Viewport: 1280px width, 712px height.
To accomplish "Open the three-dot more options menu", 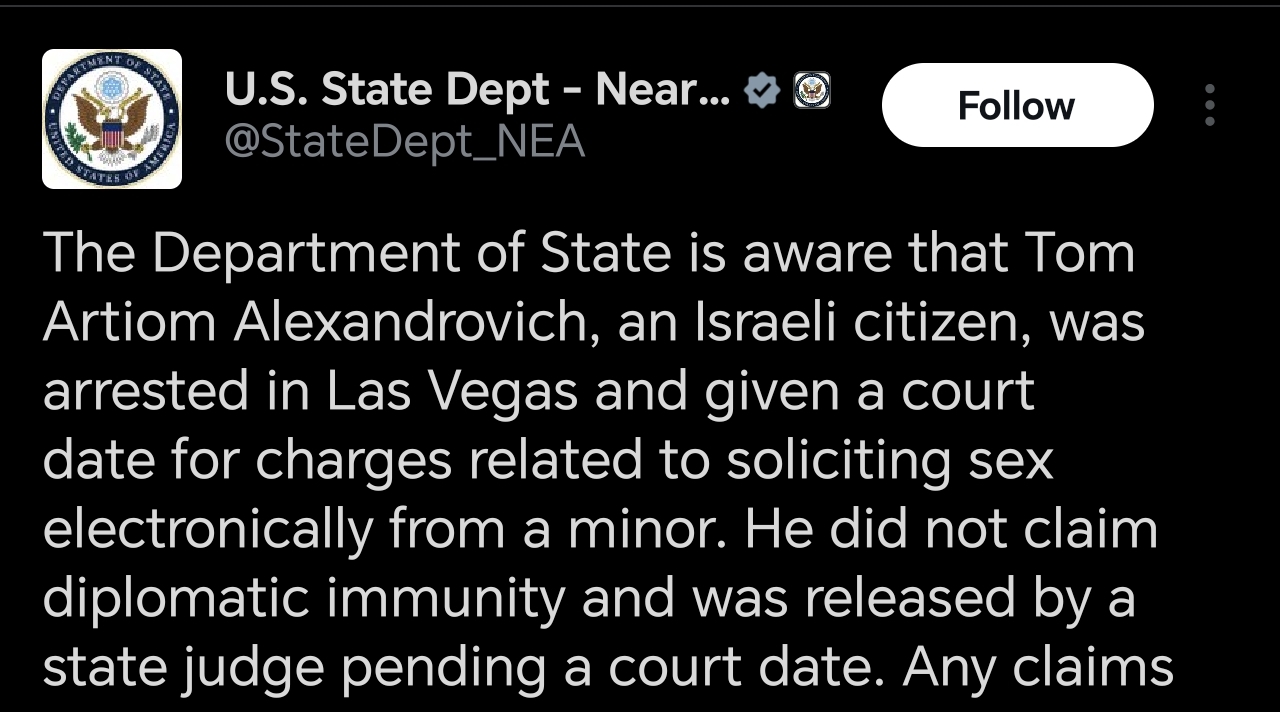I will [1210, 105].
